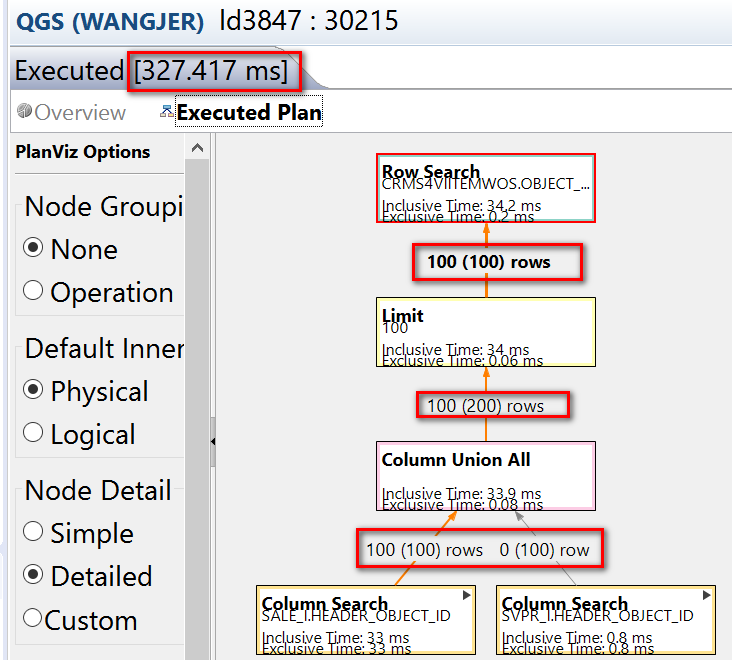Choose Logical default inner plan radio
The image size is (732, 660).
coord(33,433)
